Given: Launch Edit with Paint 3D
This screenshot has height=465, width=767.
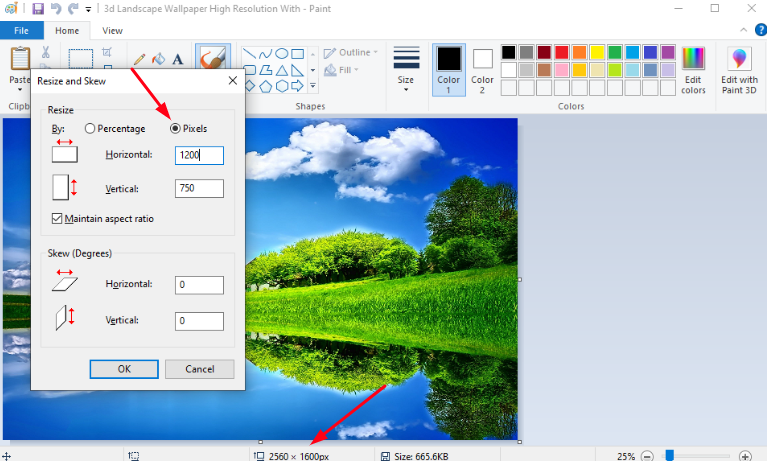Looking at the screenshot, I should coord(740,69).
